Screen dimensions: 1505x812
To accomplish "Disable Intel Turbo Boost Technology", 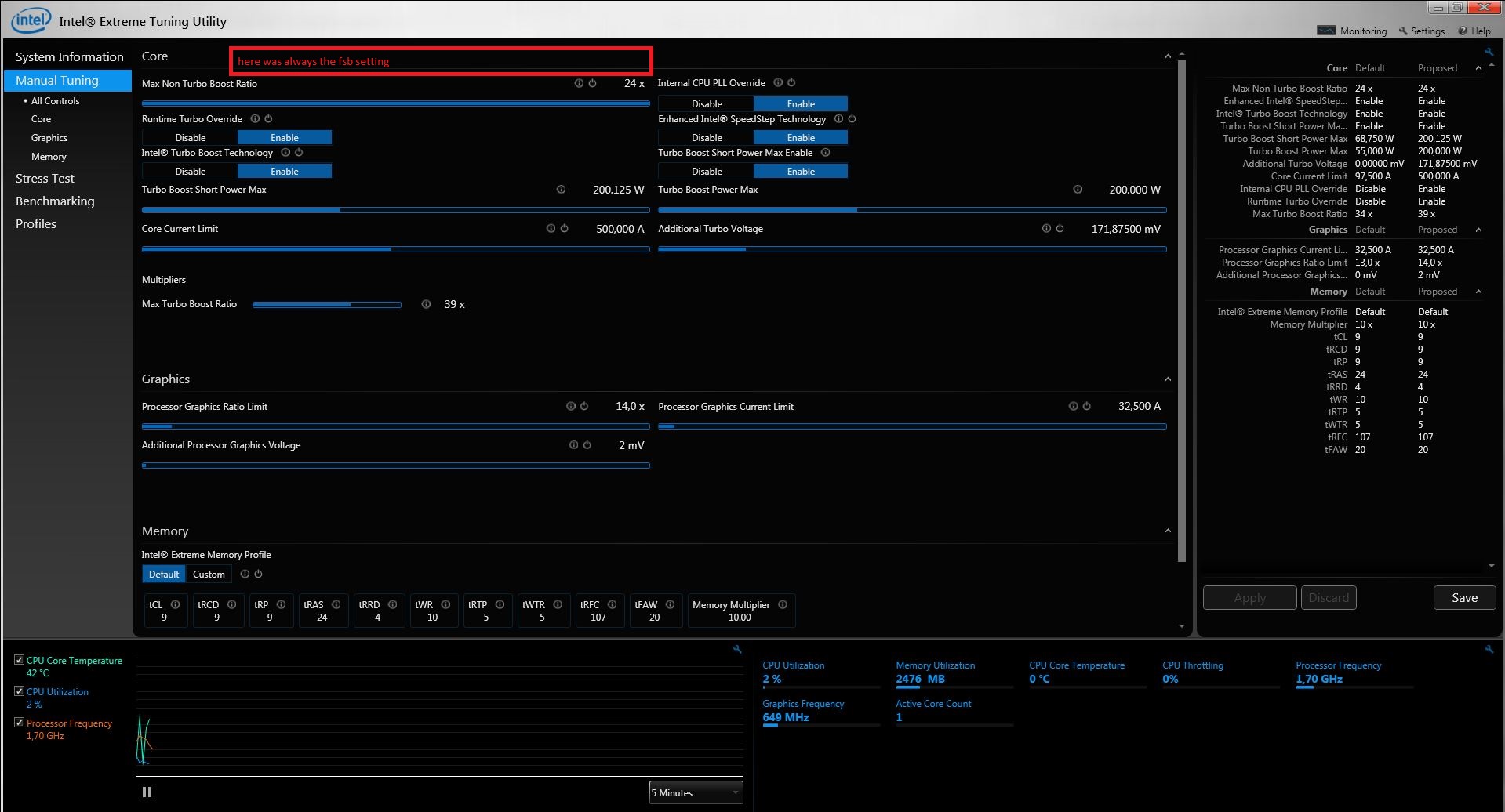I will coord(191,171).
